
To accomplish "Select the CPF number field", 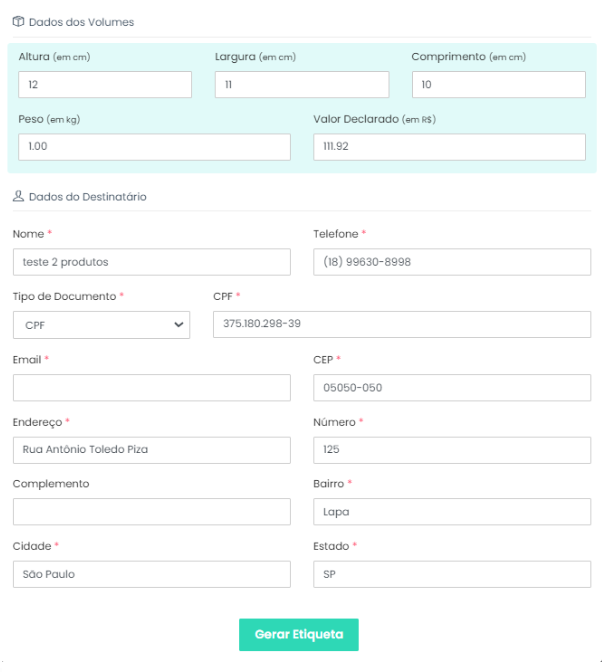I will point(401,324).
